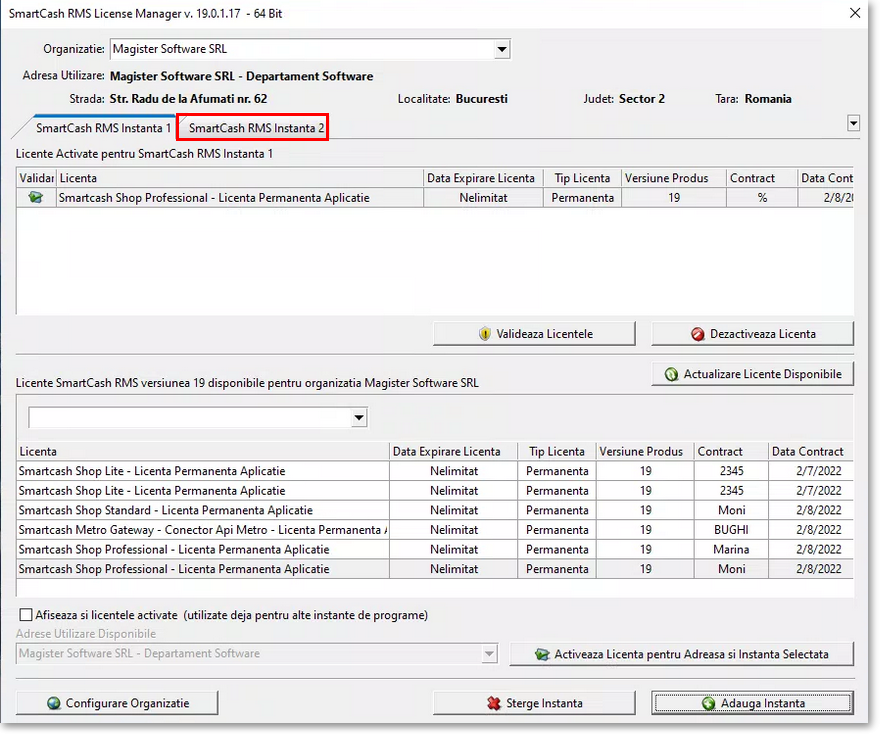
Task: Open Configurare Organizatie
Action: [x=117, y=704]
